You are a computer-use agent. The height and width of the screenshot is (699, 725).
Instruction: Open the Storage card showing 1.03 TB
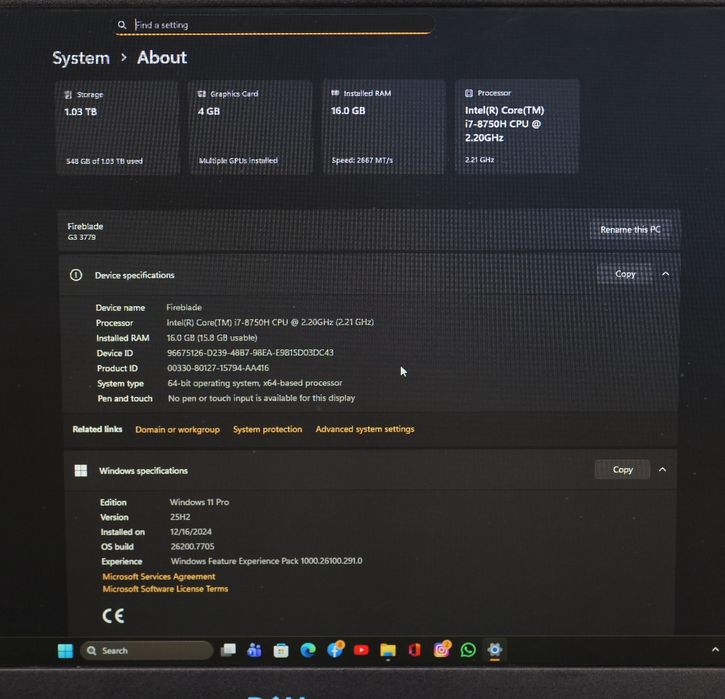pyautogui.click(x=117, y=128)
